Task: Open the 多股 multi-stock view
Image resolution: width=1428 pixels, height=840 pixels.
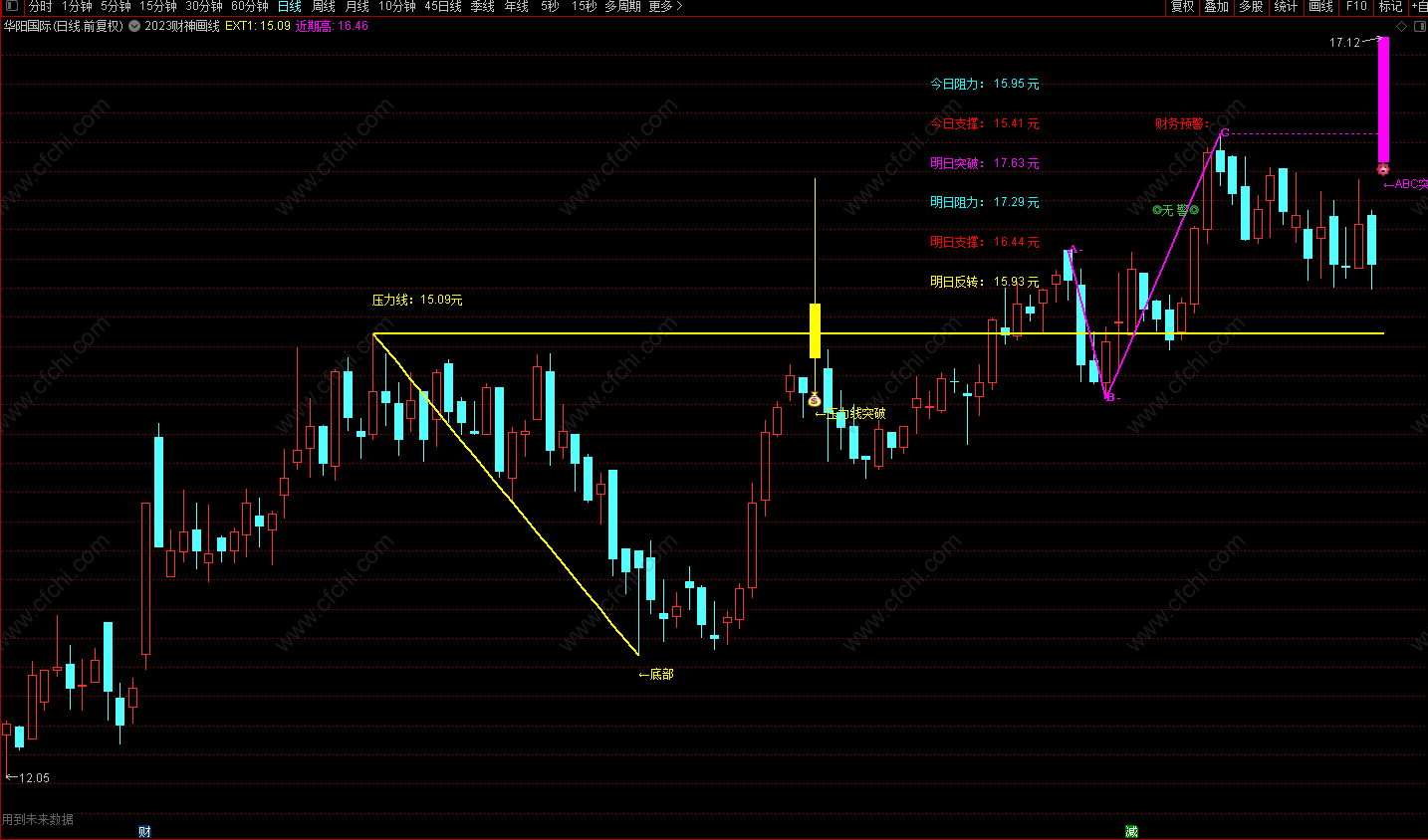Action: click(x=1252, y=6)
